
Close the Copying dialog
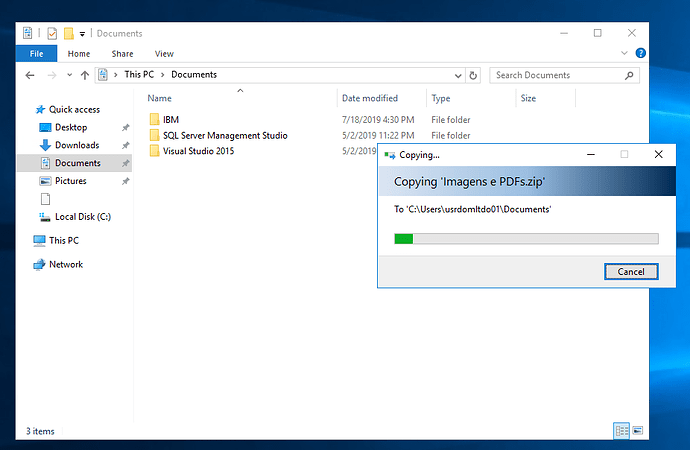[658, 154]
